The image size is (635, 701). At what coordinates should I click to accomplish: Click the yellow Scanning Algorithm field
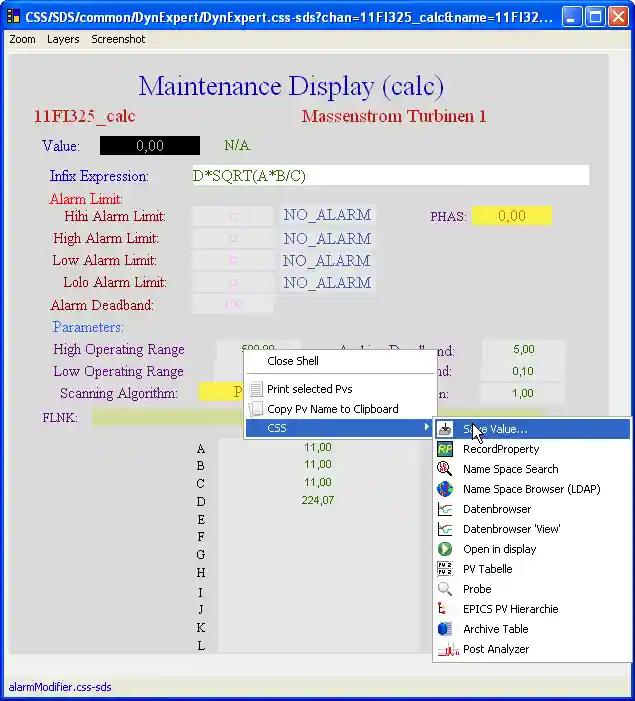coord(221,392)
